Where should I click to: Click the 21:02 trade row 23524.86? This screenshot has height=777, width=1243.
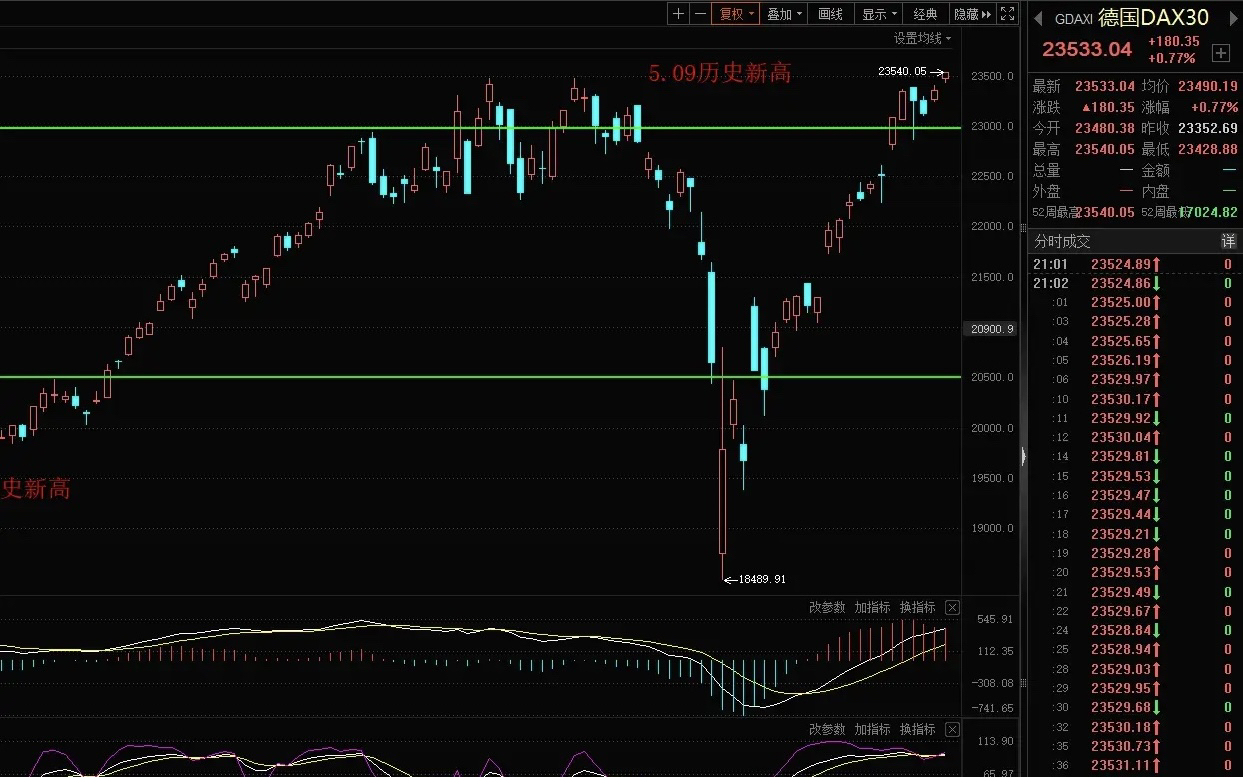pyautogui.click(x=1135, y=283)
